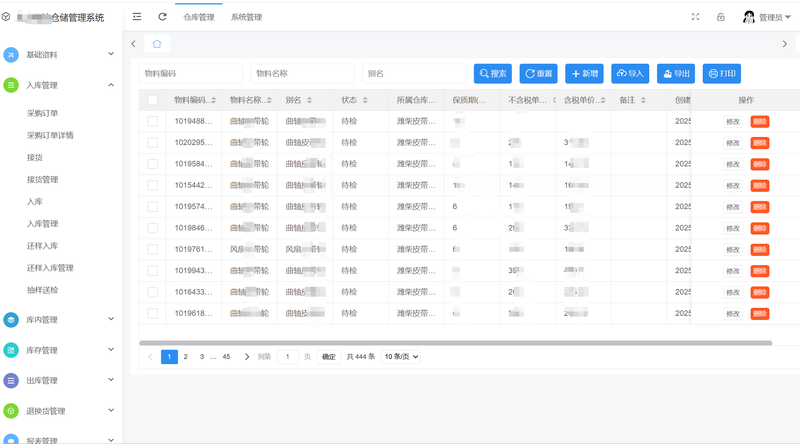This screenshot has width=800, height=444.
Task: Click 删除 on the first row
Action: tap(760, 121)
